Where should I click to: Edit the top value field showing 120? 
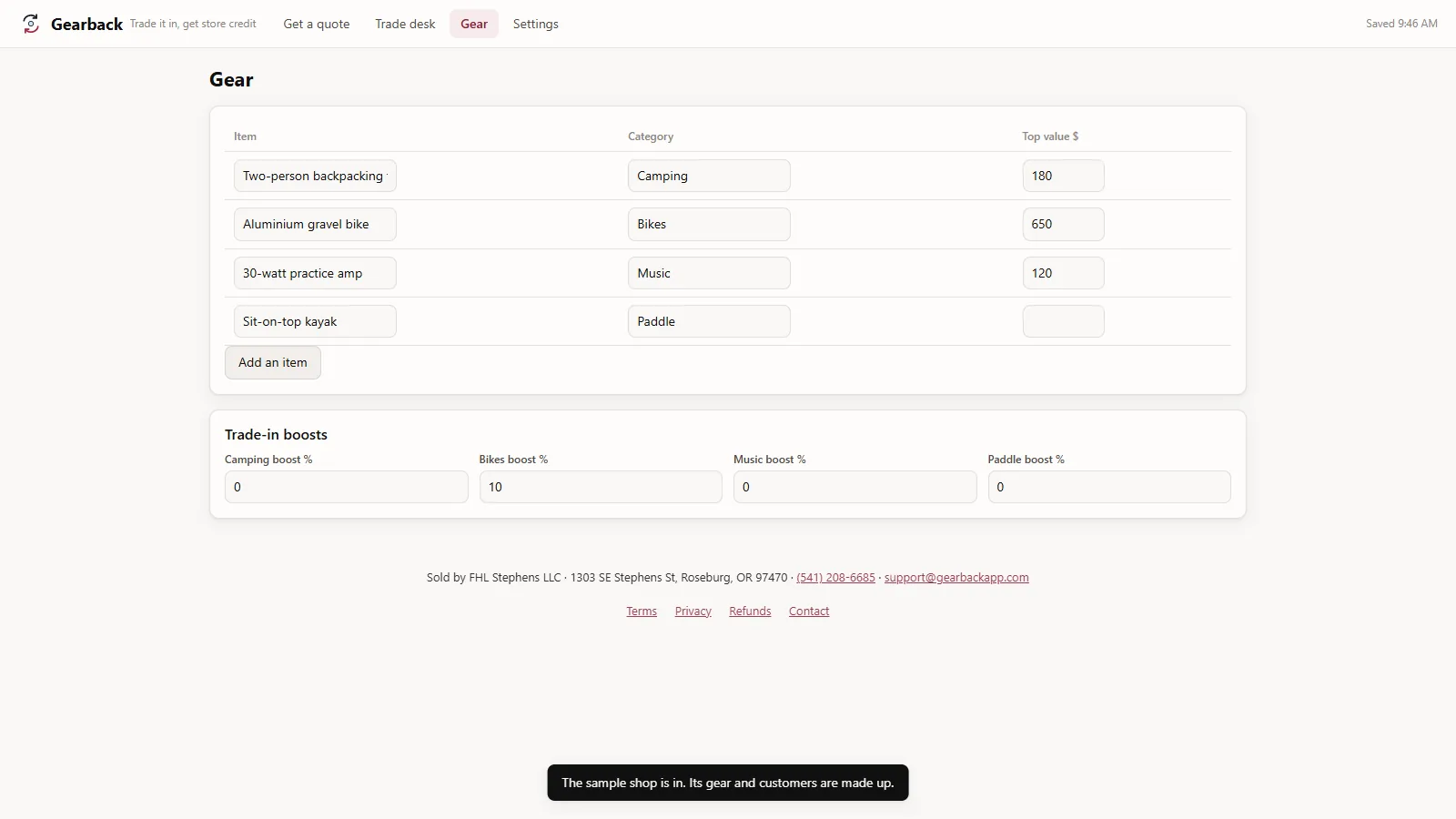click(1063, 273)
